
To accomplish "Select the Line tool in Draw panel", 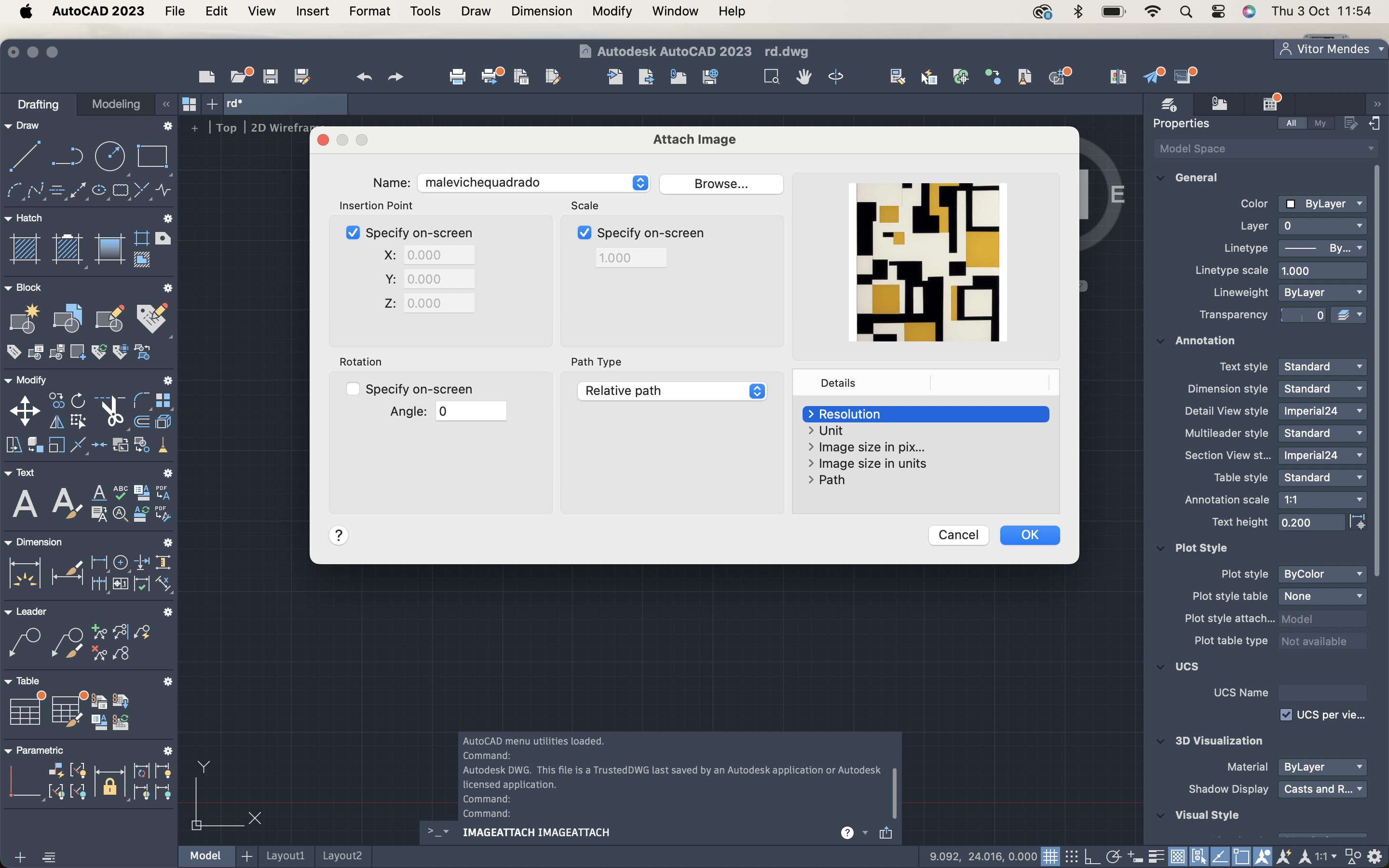I will 25,156.
